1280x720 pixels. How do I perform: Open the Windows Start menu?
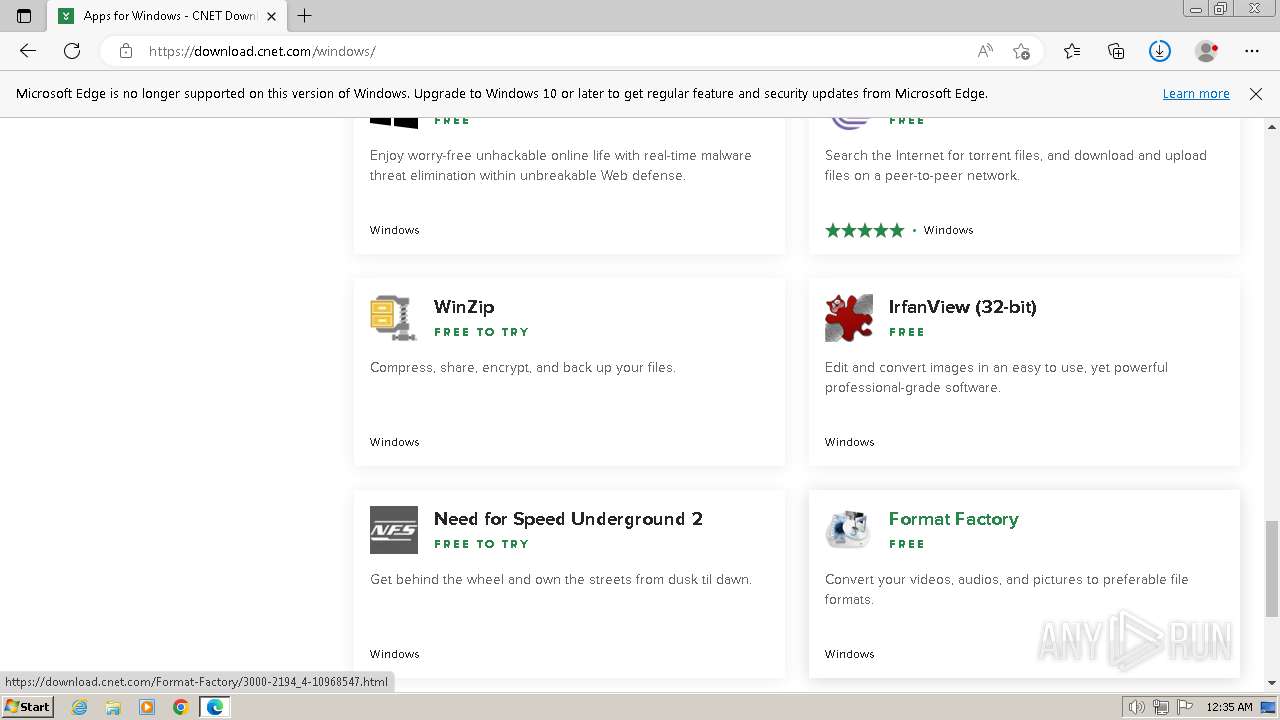pos(27,707)
